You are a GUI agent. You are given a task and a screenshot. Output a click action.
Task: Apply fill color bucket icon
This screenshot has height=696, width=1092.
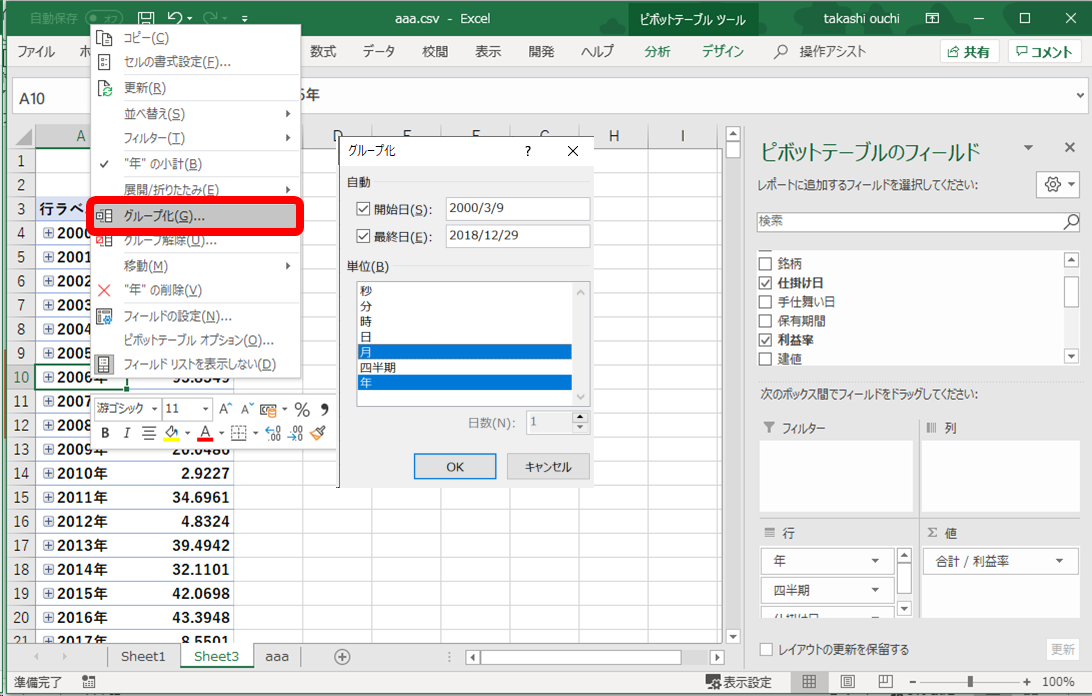click(x=171, y=433)
